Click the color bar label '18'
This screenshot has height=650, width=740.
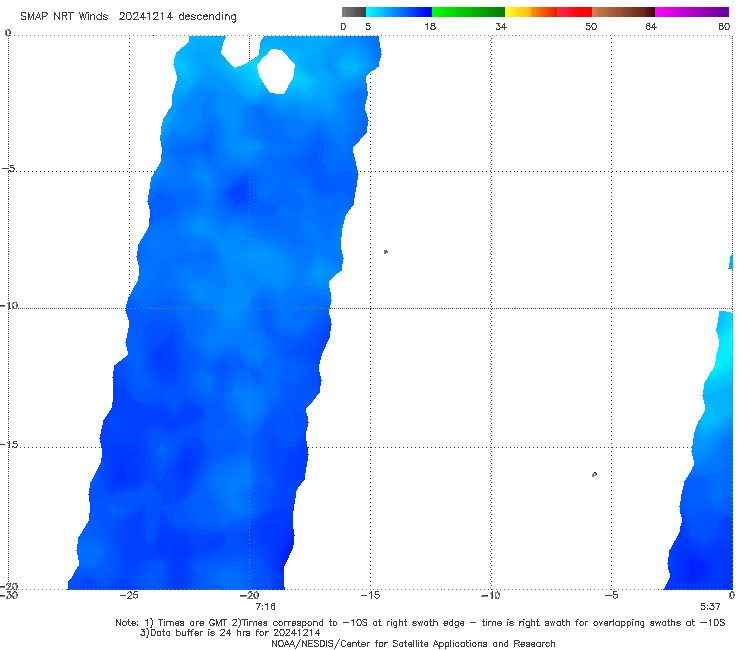pos(430,26)
